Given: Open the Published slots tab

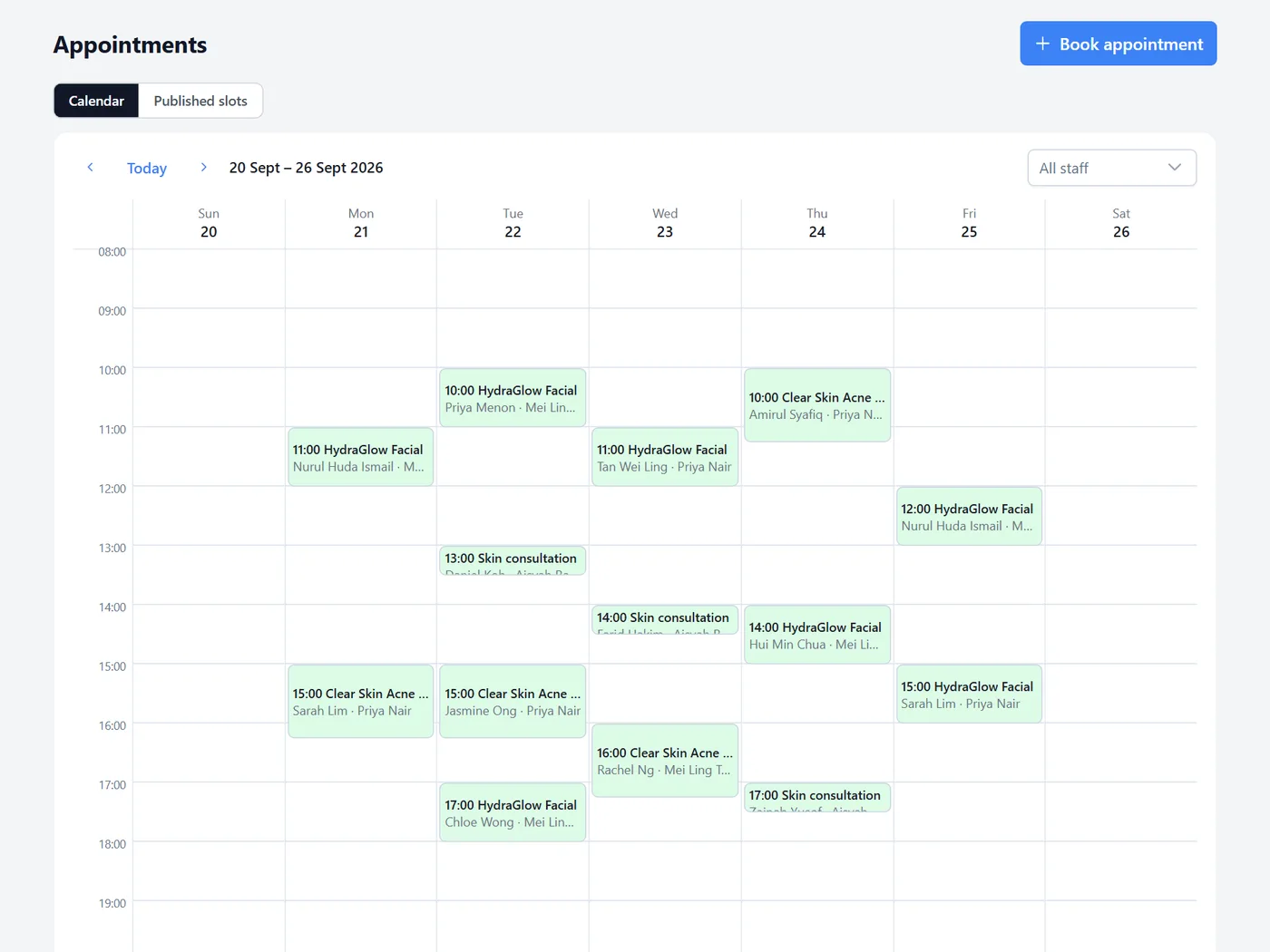Looking at the screenshot, I should point(200,101).
